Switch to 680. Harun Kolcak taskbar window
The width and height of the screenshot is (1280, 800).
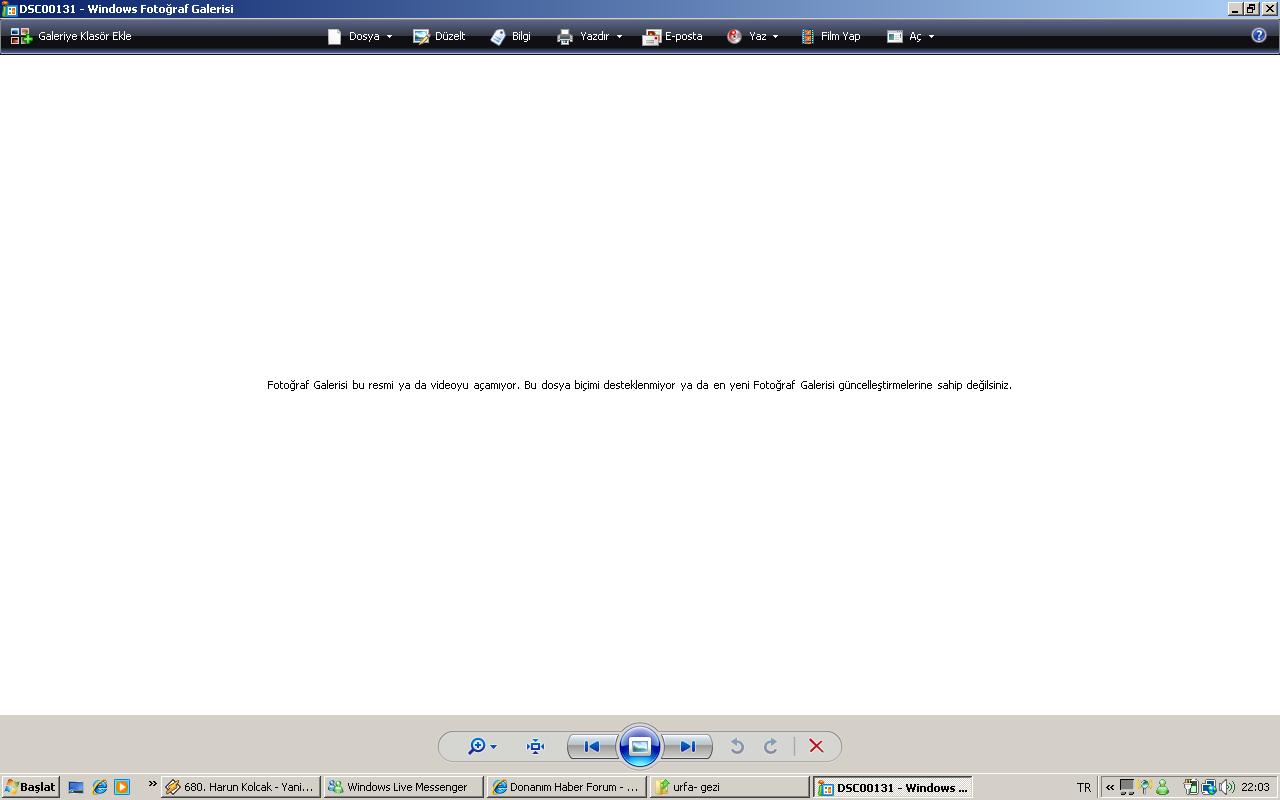click(x=240, y=787)
